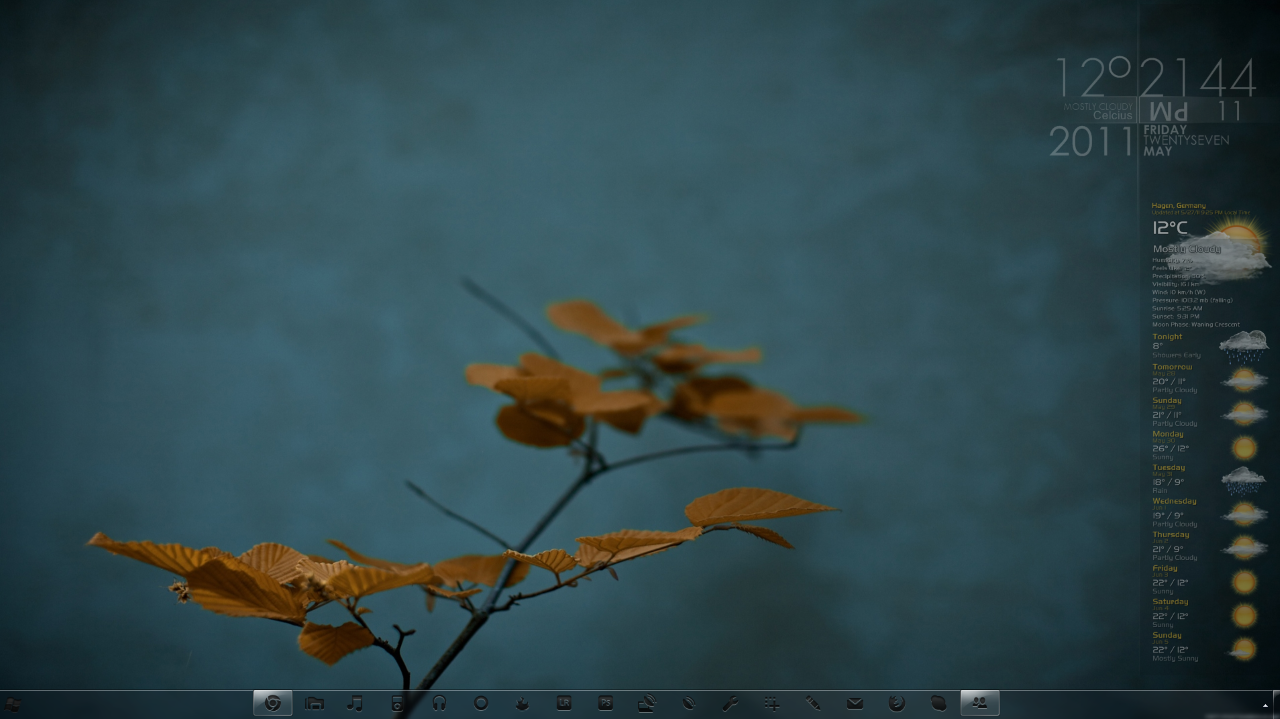Image resolution: width=1280 pixels, height=719 pixels.
Task: Open Google Chrome from the taskbar
Action: tap(272, 703)
